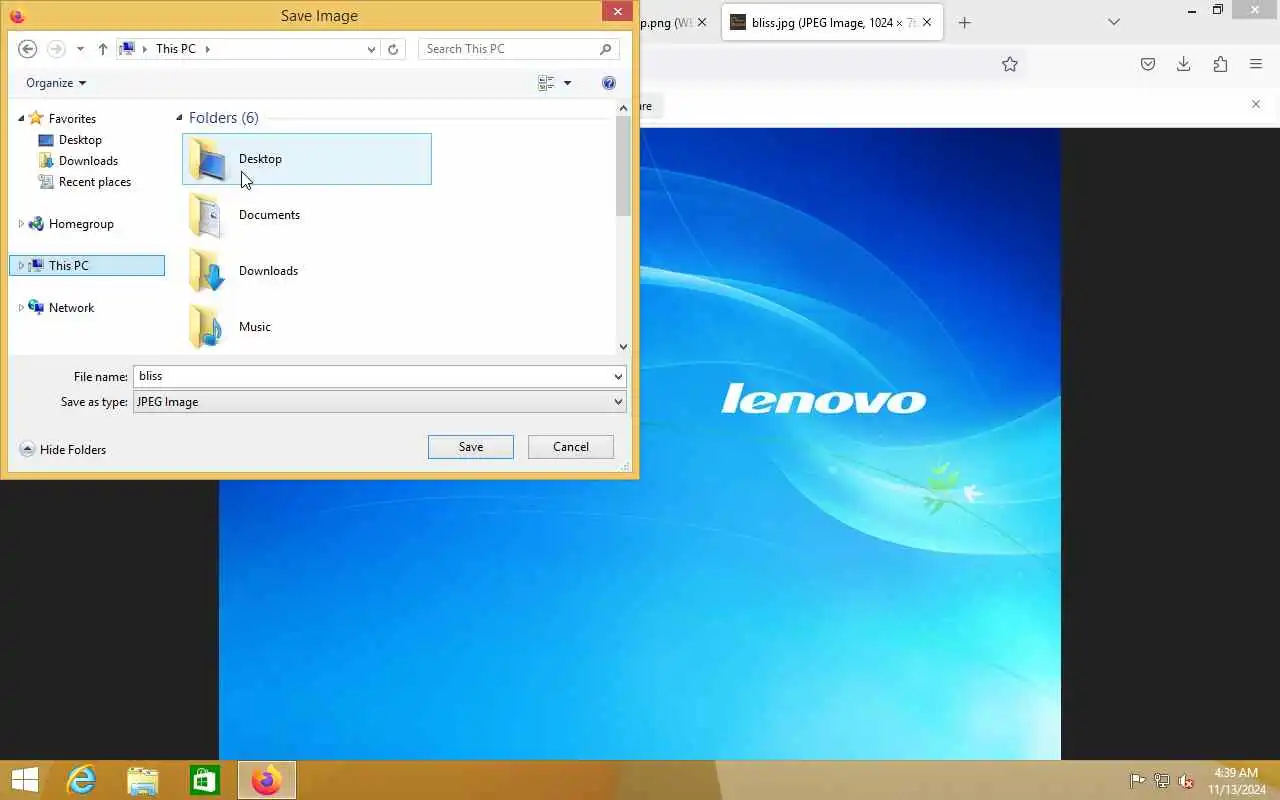
Task: Click the search magnifier icon
Action: point(606,49)
